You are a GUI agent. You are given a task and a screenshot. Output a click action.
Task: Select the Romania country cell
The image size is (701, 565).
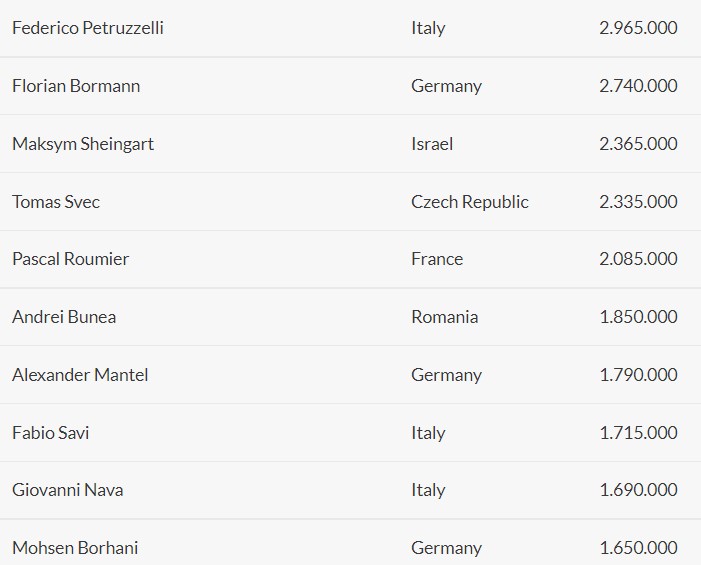(x=445, y=317)
